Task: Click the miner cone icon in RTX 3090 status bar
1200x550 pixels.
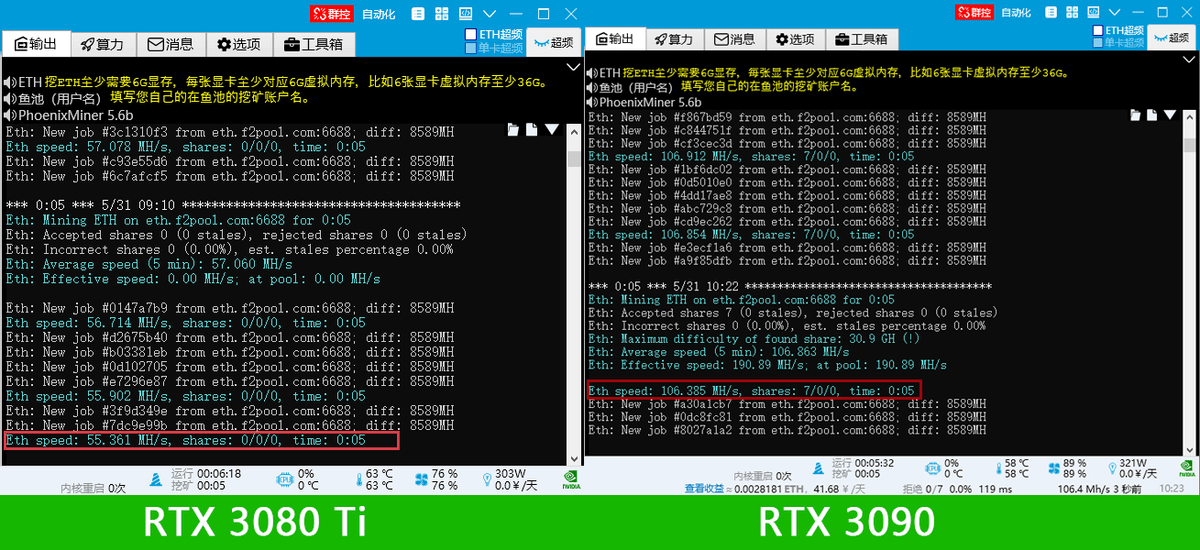Action: click(x=818, y=467)
